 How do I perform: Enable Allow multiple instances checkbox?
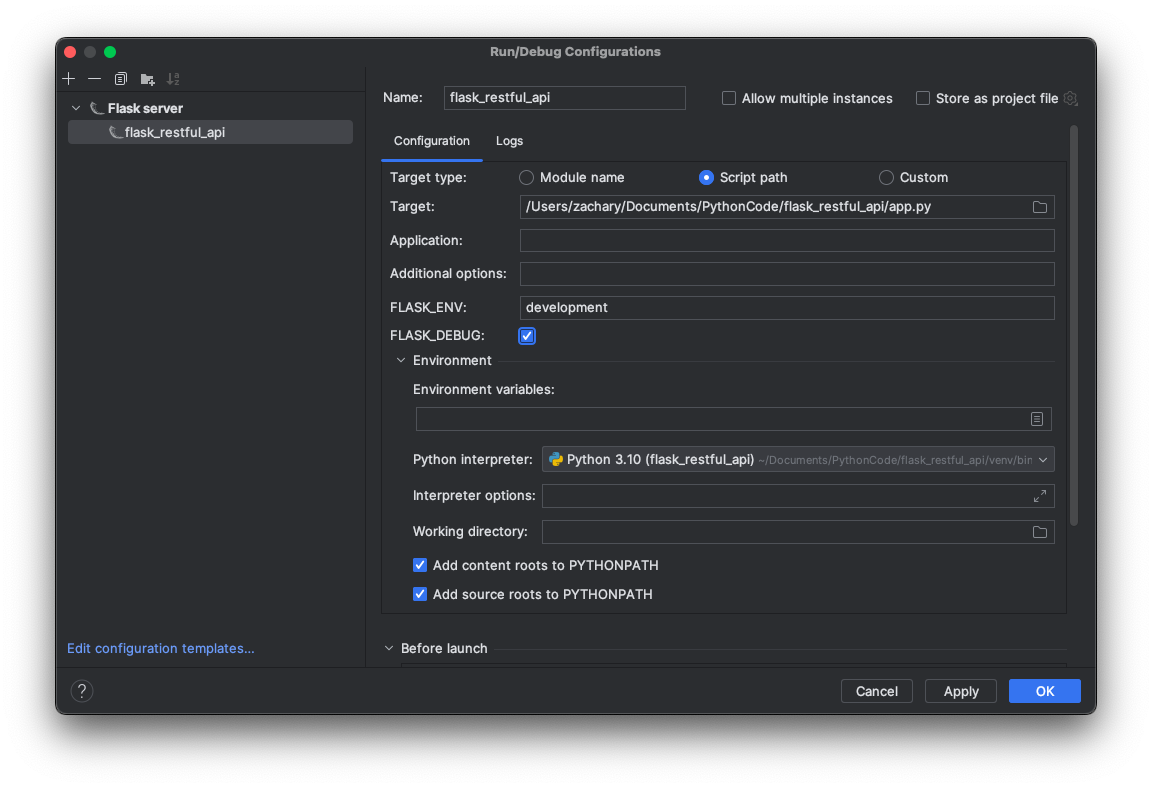[x=729, y=98]
